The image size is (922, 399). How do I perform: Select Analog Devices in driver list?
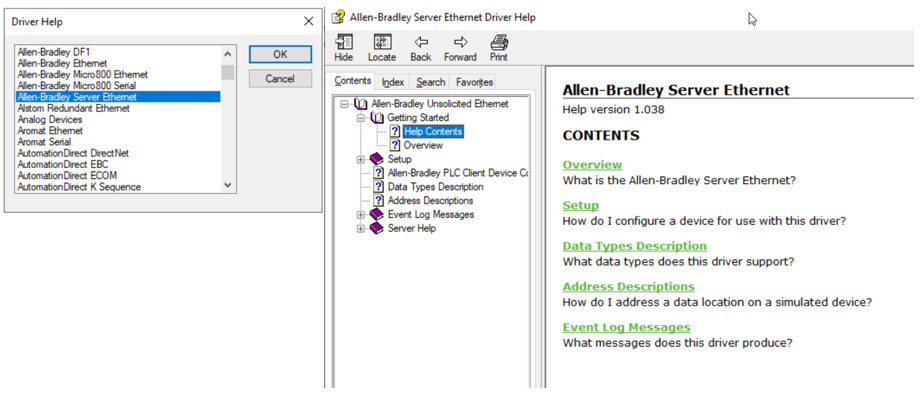118,119
